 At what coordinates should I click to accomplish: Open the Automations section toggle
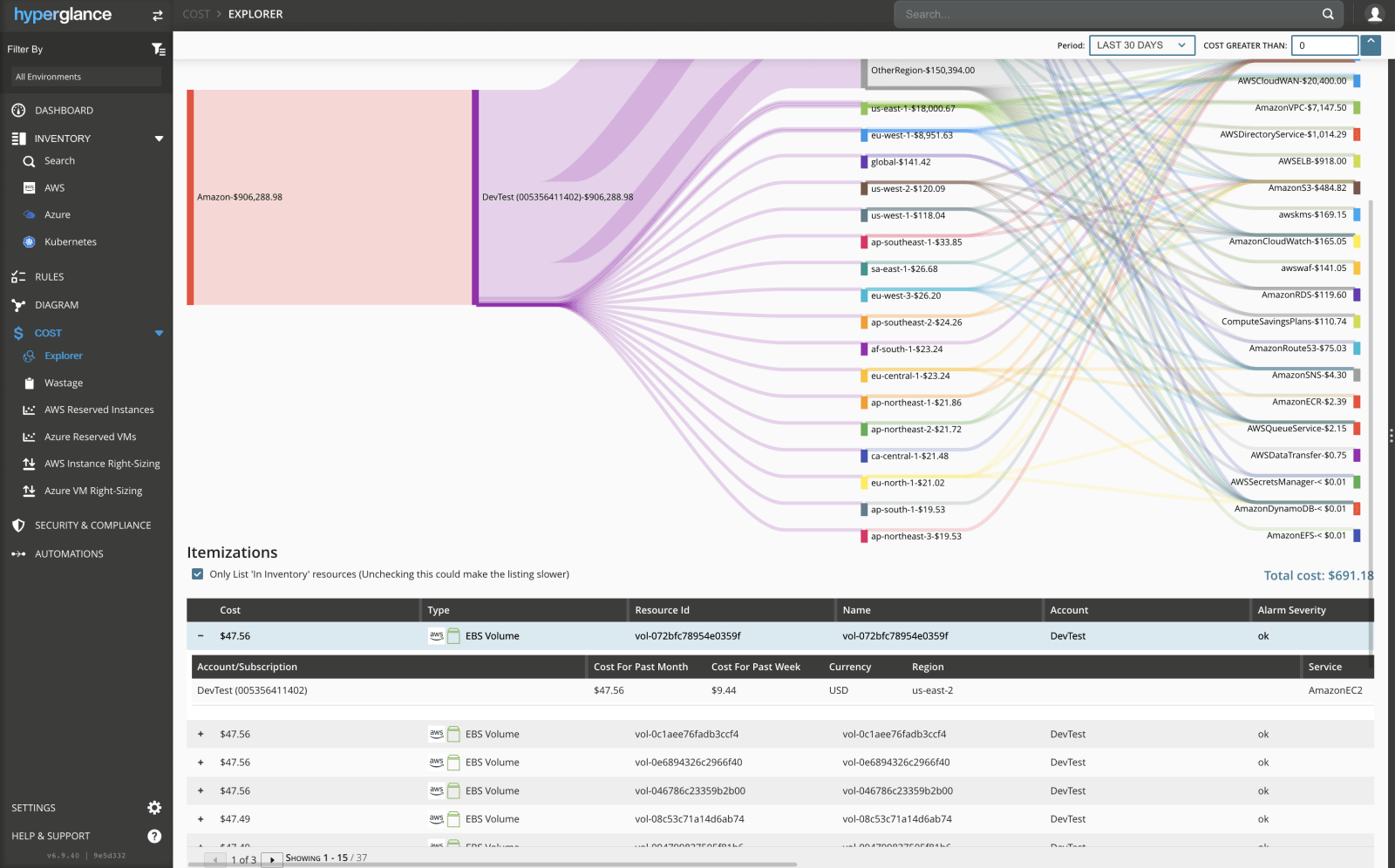tap(69, 553)
